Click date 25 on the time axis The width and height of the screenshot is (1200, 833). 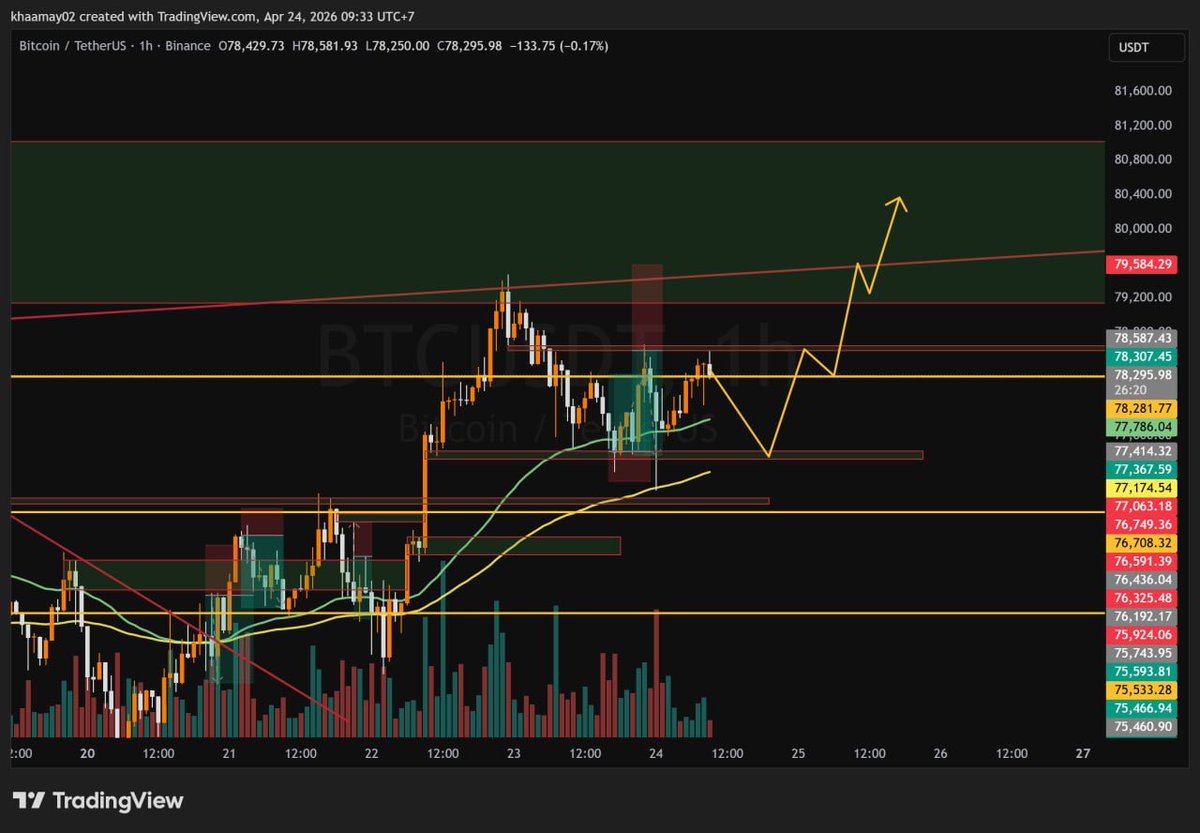pyautogui.click(x=798, y=753)
